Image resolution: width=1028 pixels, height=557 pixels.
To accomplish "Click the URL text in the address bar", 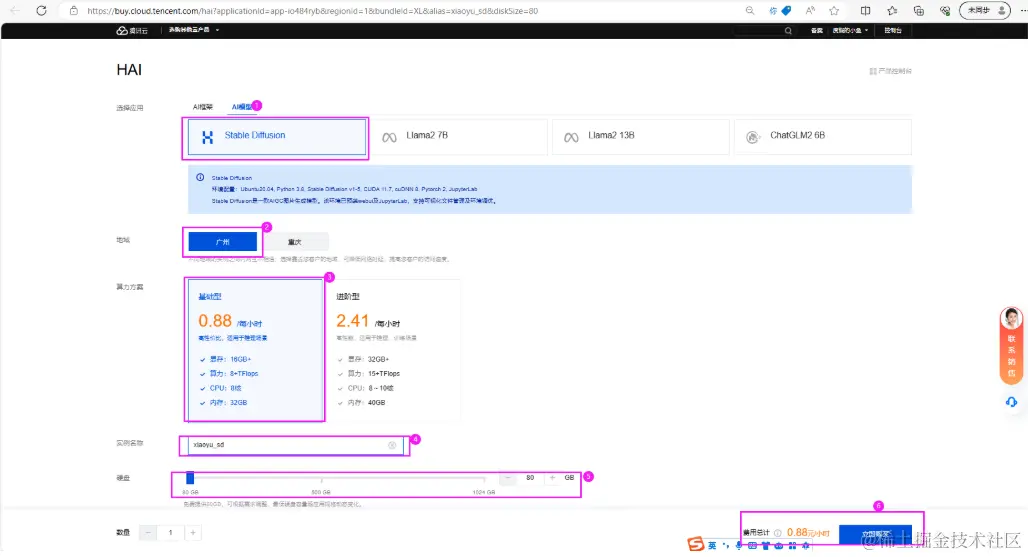I will [313, 10].
